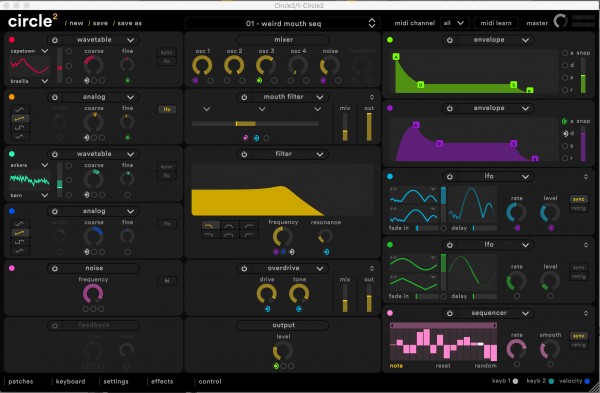Click the 'new' patch button

(76, 23)
